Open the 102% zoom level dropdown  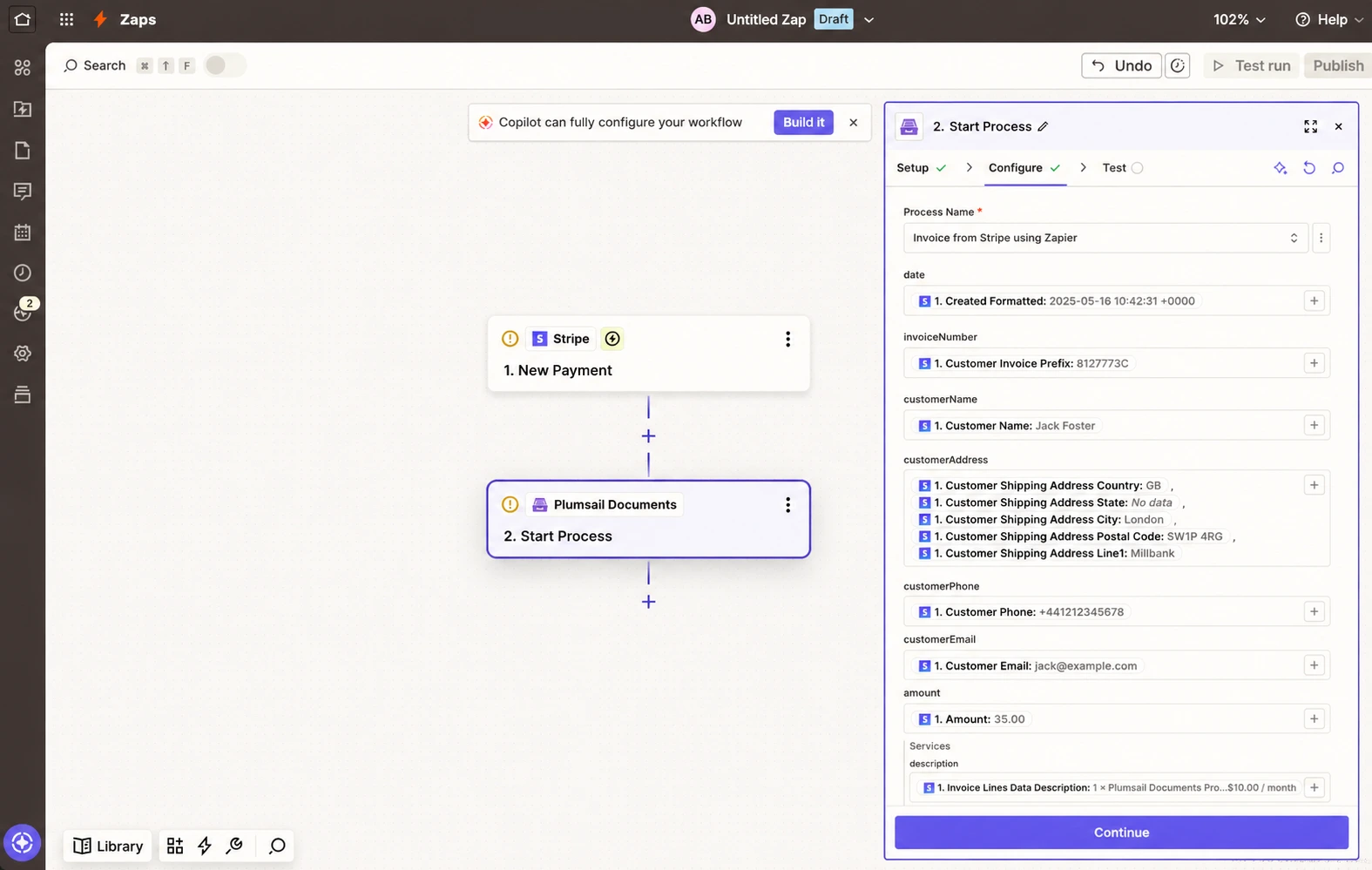pos(1239,19)
